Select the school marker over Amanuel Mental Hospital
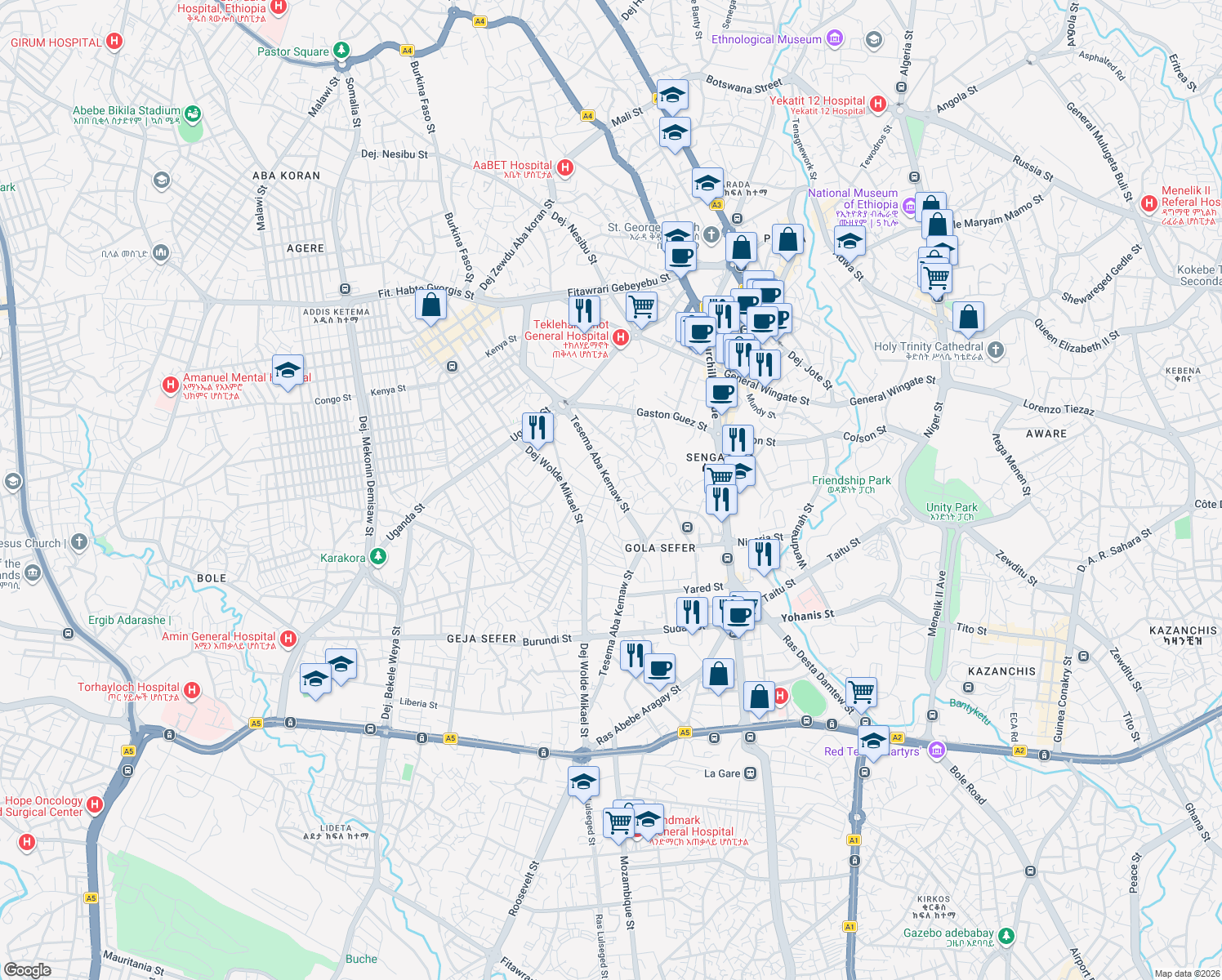Image resolution: width=1222 pixels, height=980 pixels. [288, 371]
